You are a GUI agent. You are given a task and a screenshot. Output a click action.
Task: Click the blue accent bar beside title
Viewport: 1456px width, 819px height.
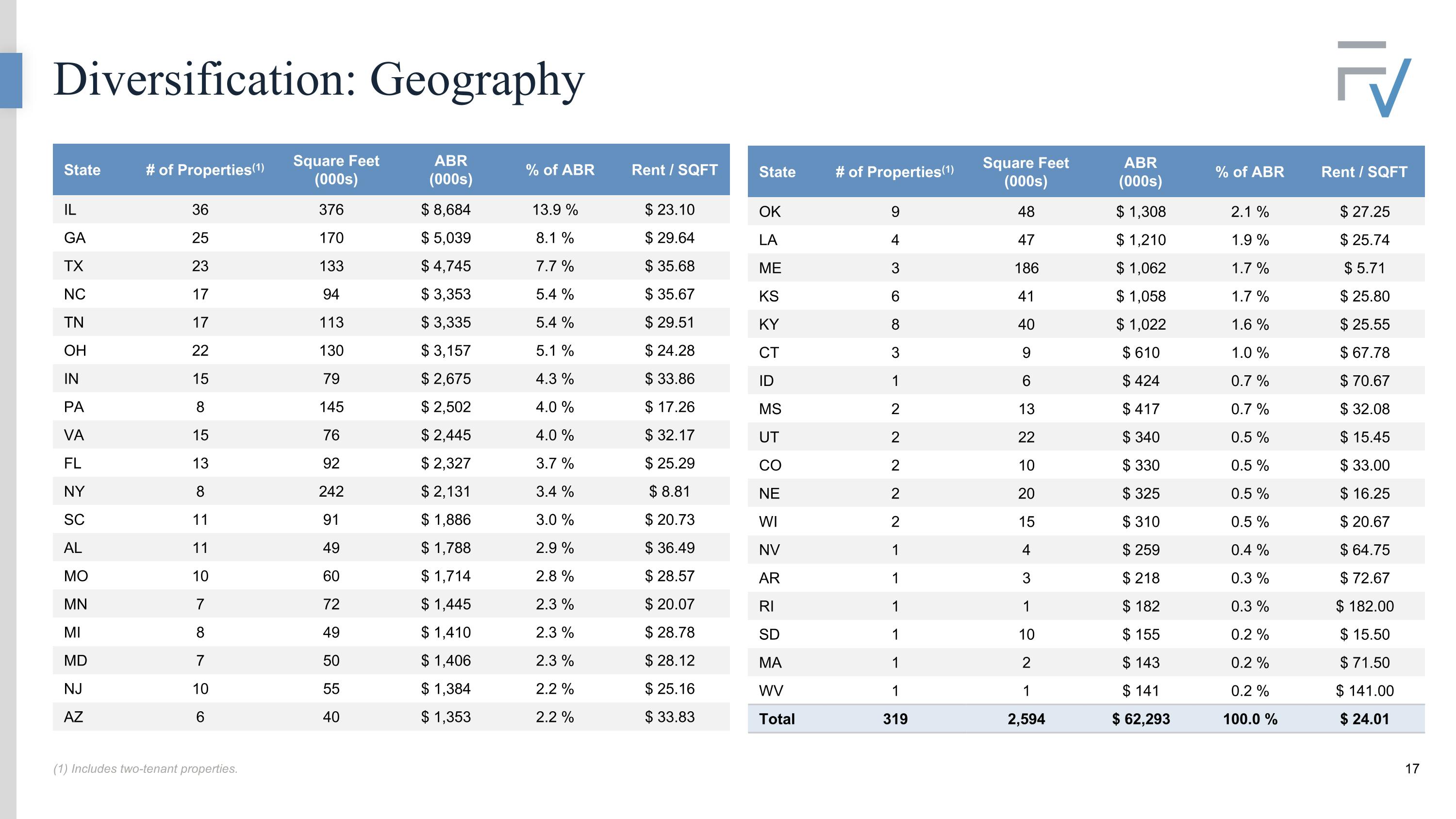(x=11, y=80)
